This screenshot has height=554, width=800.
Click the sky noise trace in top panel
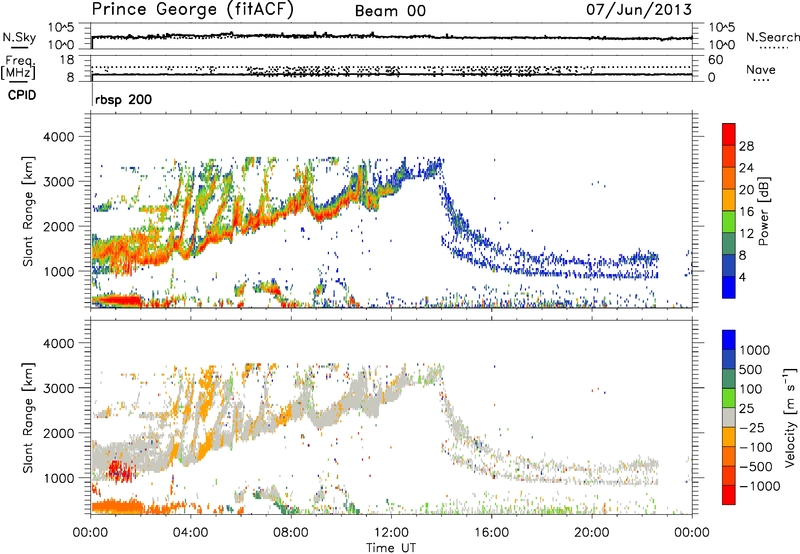pos(391,37)
